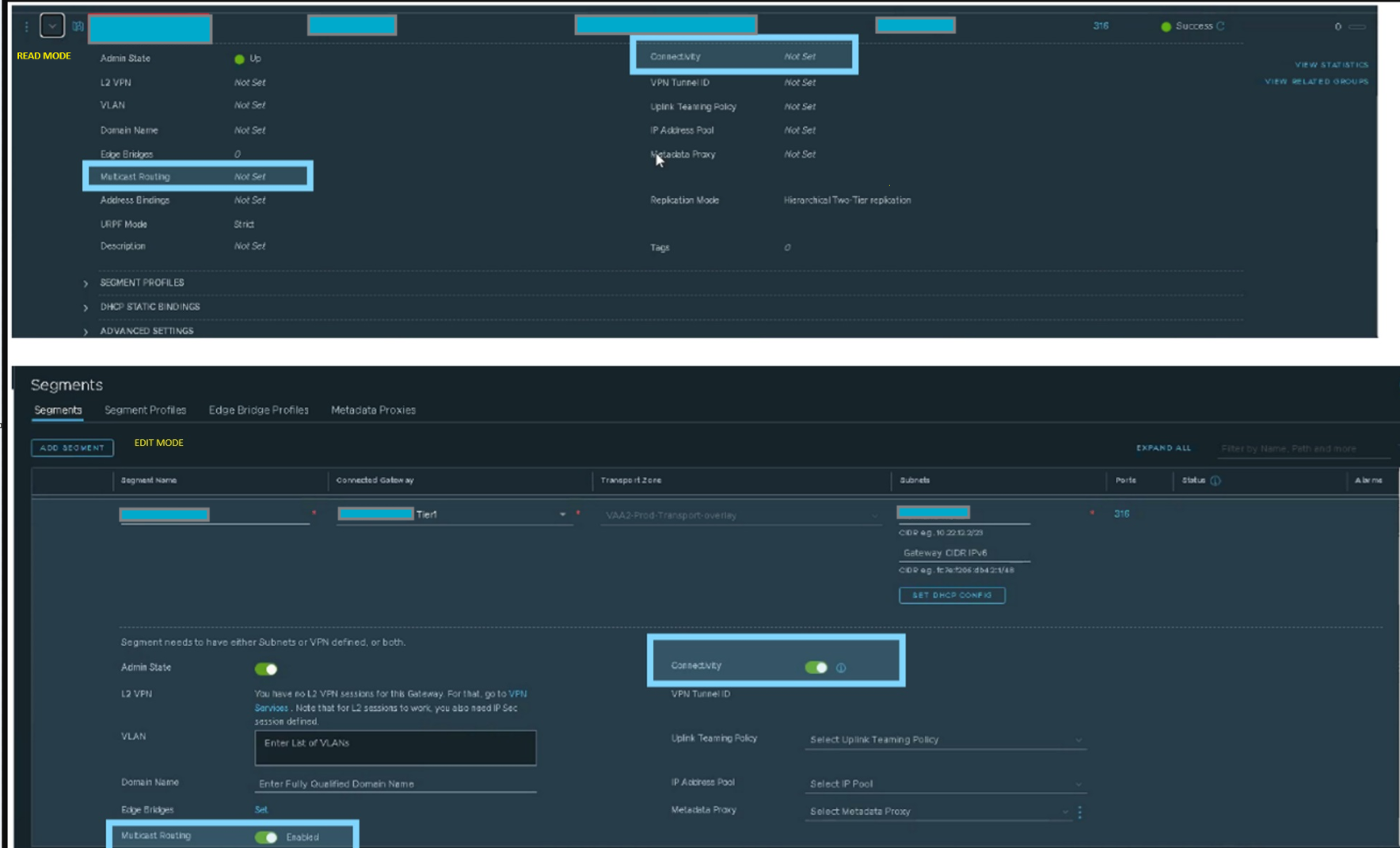Open the Connected Gateway dropdown
The width and height of the screenshot is (1400, 848).
tap(562, 515)
